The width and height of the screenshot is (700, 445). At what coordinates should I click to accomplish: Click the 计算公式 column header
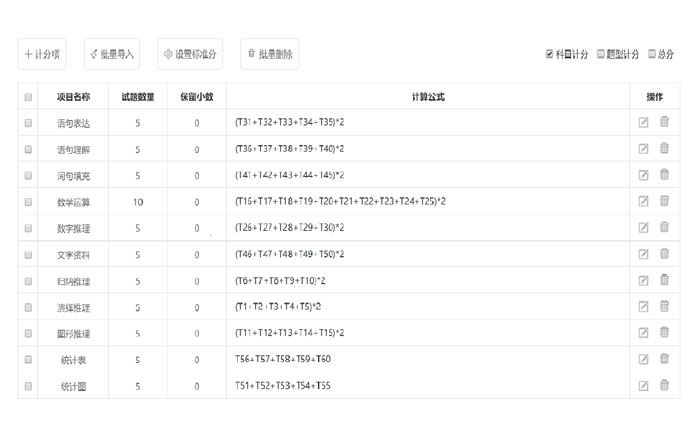pyautogui.click(x=428, y=97)
